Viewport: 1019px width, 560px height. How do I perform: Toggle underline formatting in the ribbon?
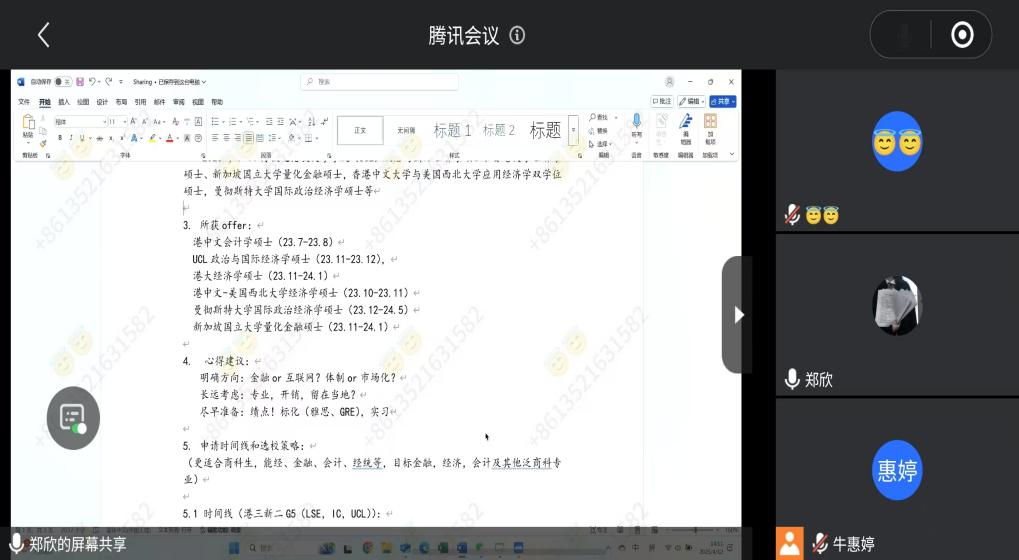pos(82,138)
